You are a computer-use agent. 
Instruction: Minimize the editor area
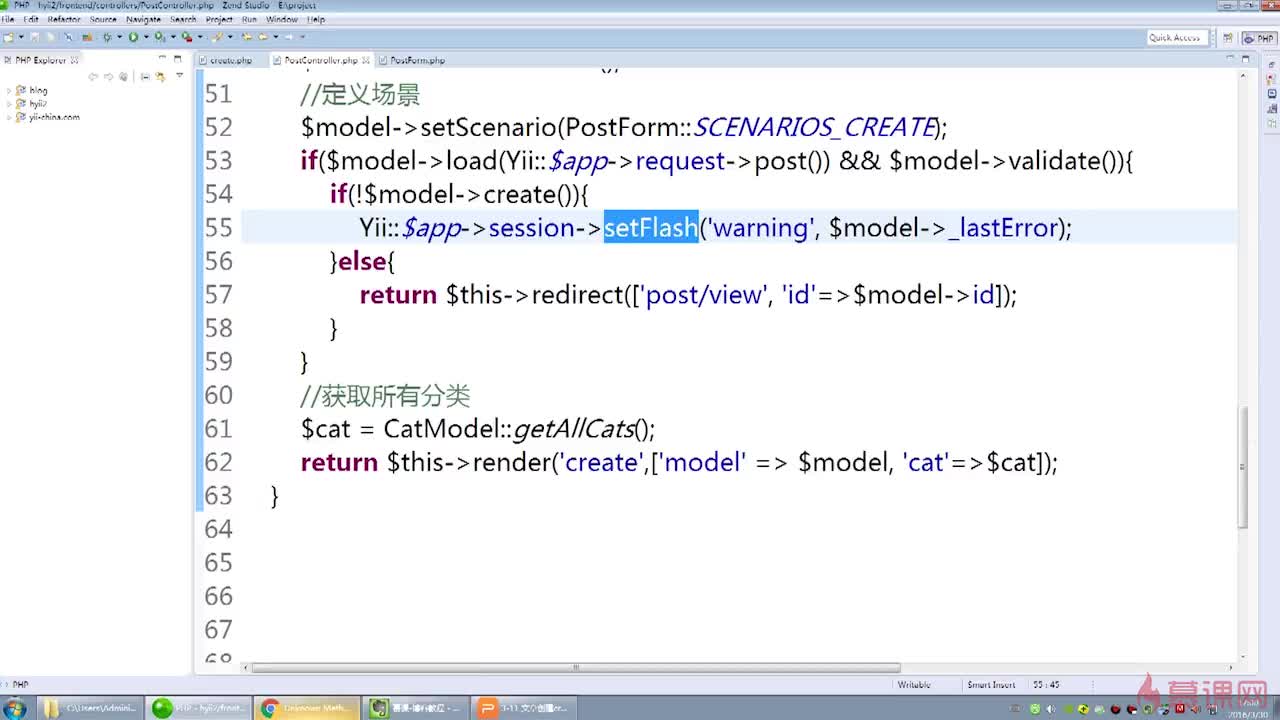pos(1231,59)
